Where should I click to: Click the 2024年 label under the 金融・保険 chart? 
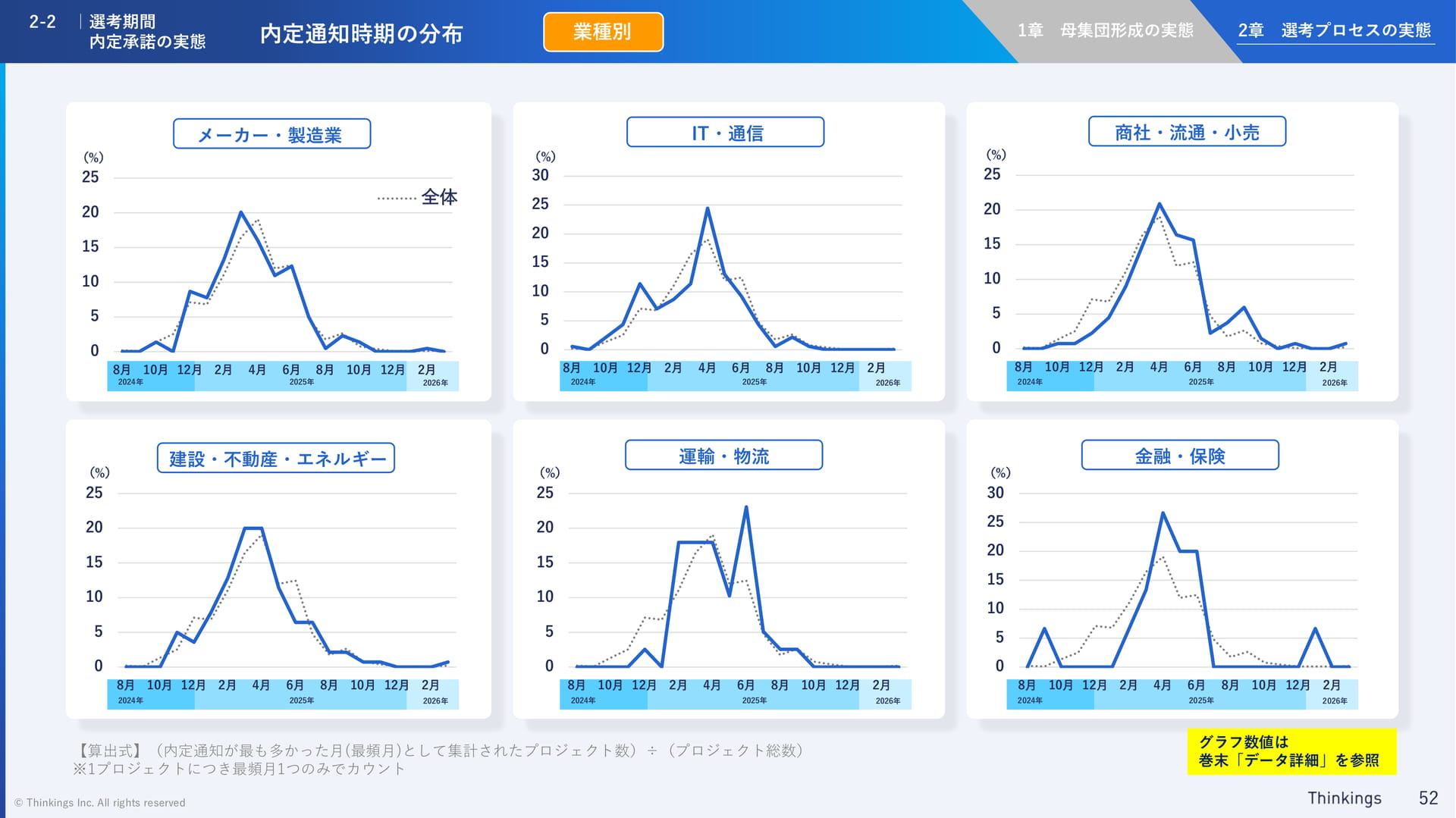pos(1030,700)
